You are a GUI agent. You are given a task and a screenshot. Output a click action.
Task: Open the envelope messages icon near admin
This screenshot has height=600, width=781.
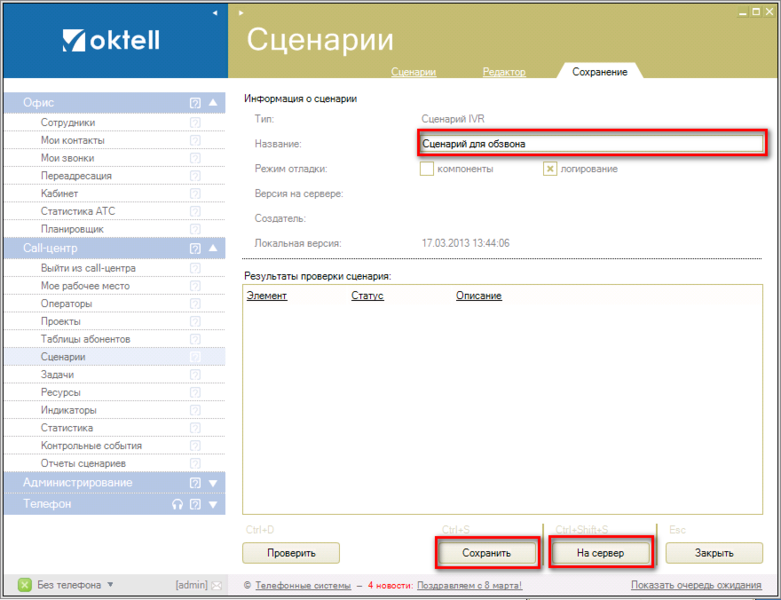[217, 586]
